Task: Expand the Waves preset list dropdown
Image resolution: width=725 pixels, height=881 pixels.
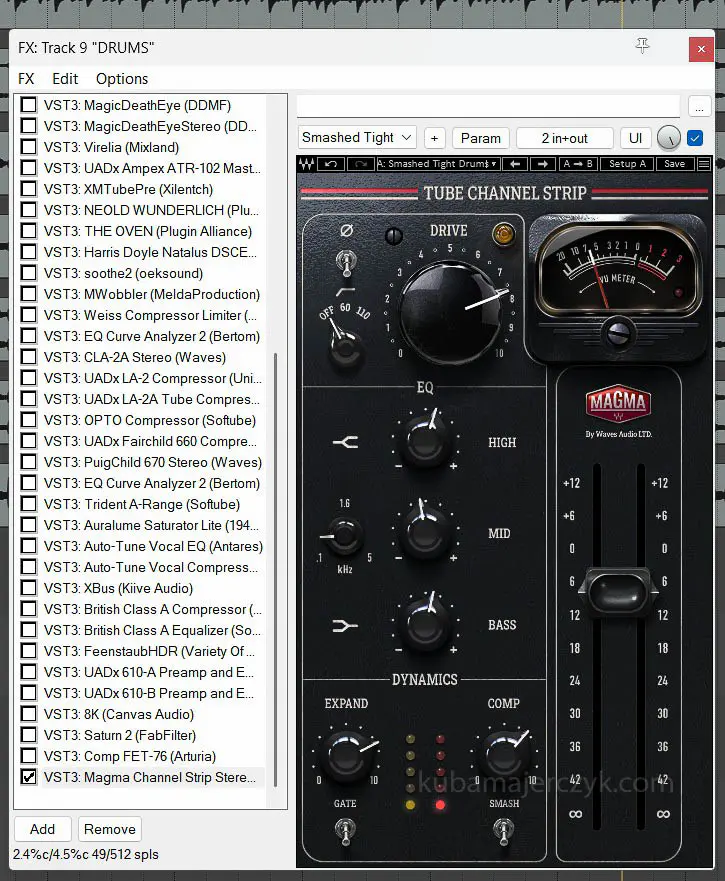Action: click(437, 164)
